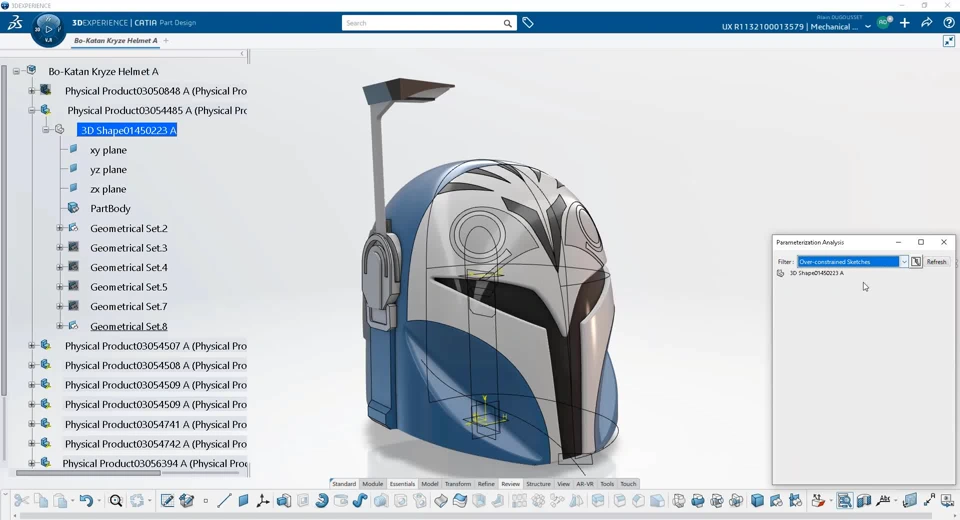The image size is (960, 520).
Task: Click the text annotation Abc icon
Action: click(x=883, y=501)
